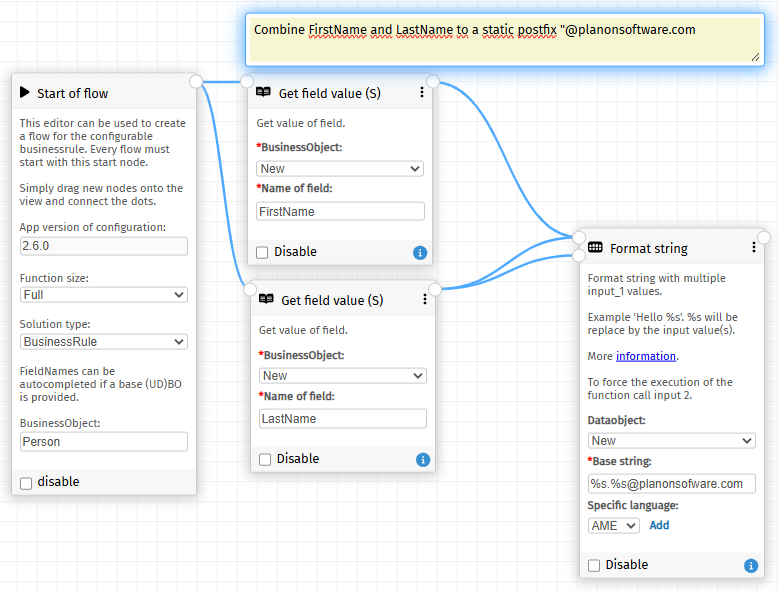The image size is (778, 593).
Task: Click the book icon on FirstName node
Action: pos(263,92)
